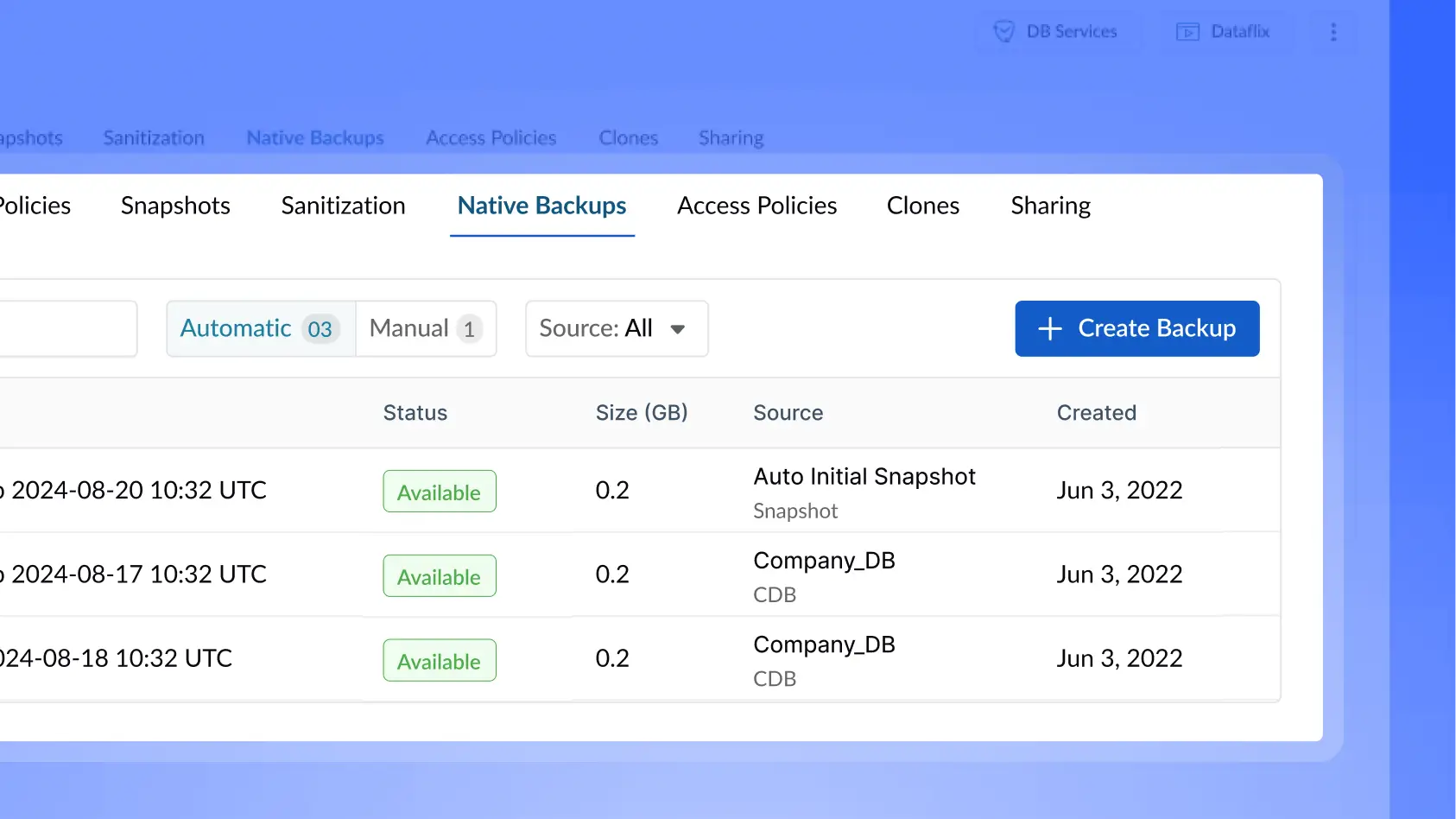Click the 2024-08-20 10:32 UTC backup name
This screenshot has height=819, width=1456.
click(x=134, y=490)
